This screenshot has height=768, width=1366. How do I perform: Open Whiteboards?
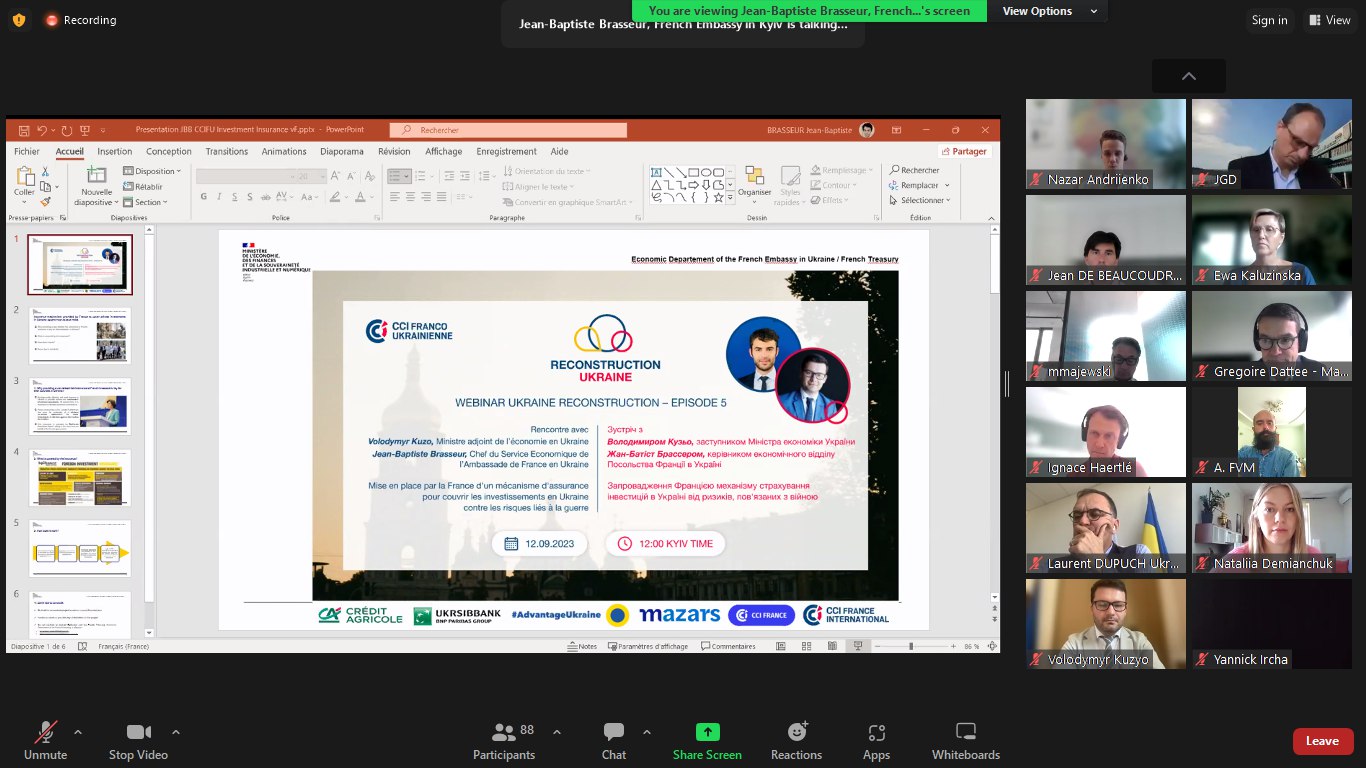tap(965, 740)
